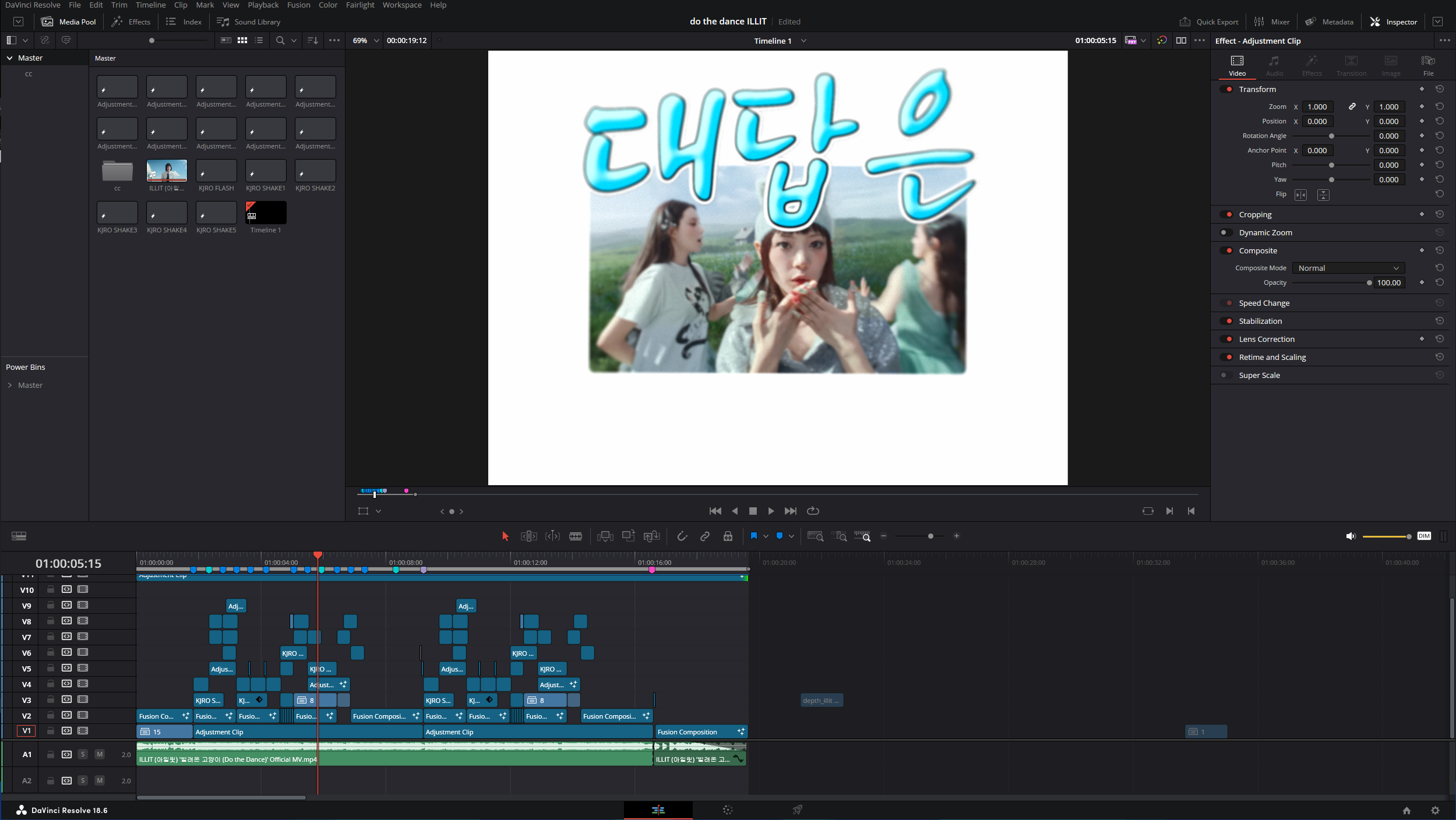Select the Blade edit mode tool

pos(576,536)
